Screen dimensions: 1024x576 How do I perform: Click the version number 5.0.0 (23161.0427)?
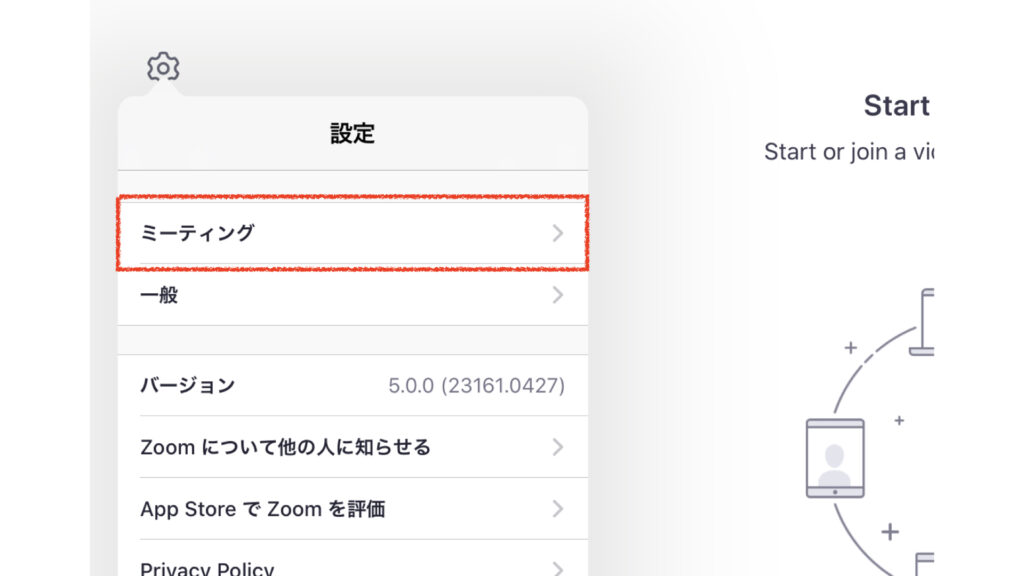(476, 386)
